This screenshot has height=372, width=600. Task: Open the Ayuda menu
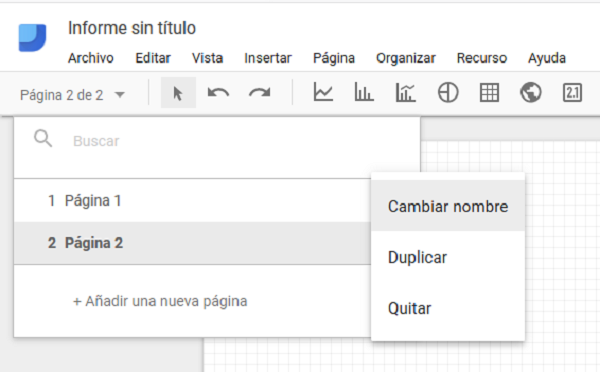[547, 59]
